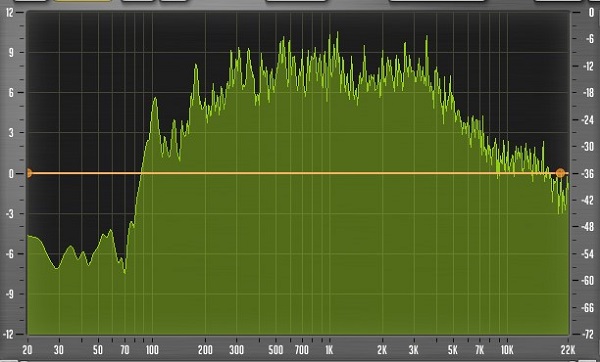
Task: Click the 500 label on frequency axis
Action: tap(276, 350)
